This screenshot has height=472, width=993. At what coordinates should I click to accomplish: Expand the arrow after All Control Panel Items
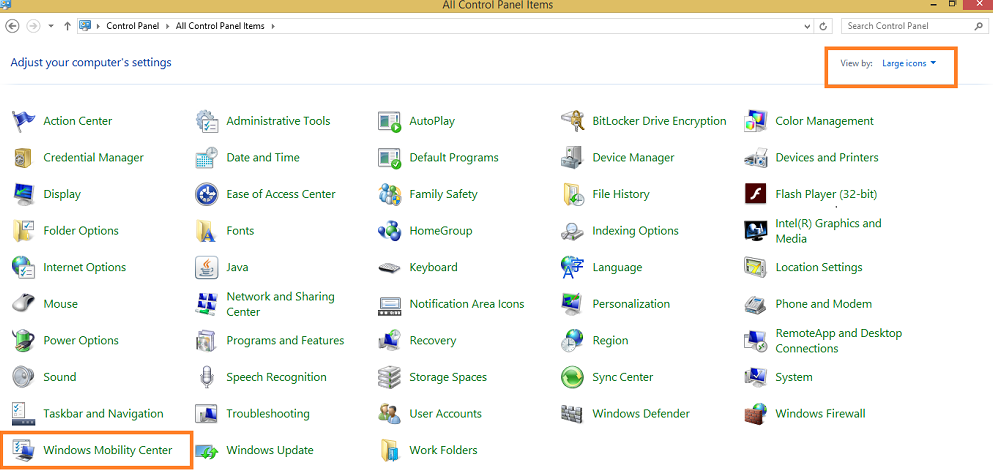[x=272, y=27]
